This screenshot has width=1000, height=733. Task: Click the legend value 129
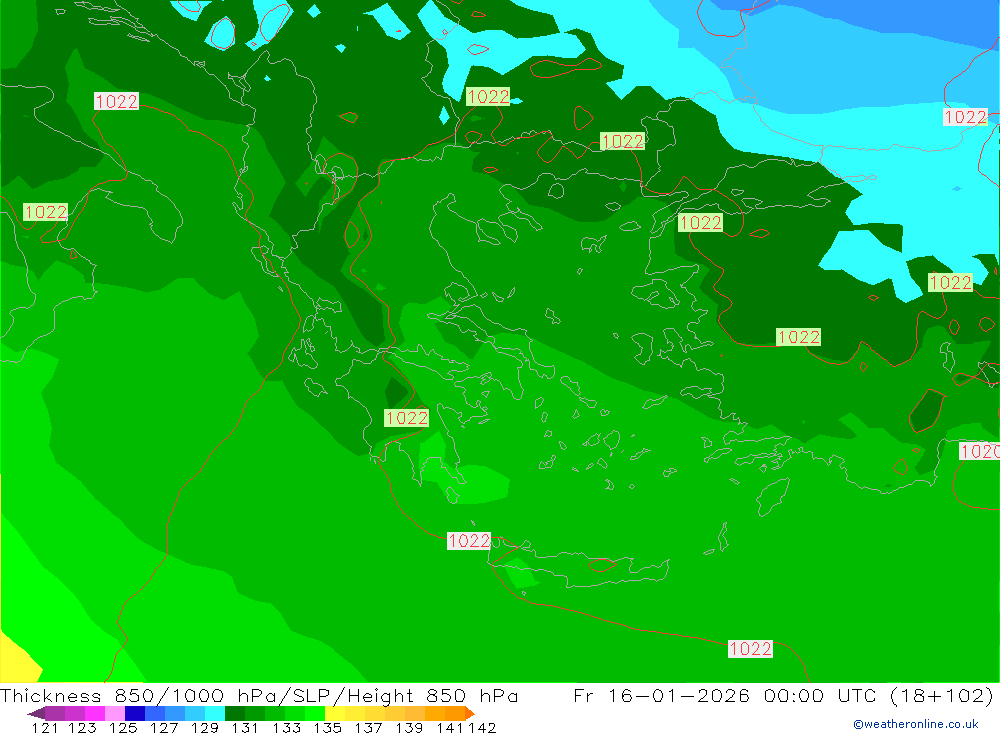coord(205,727)
